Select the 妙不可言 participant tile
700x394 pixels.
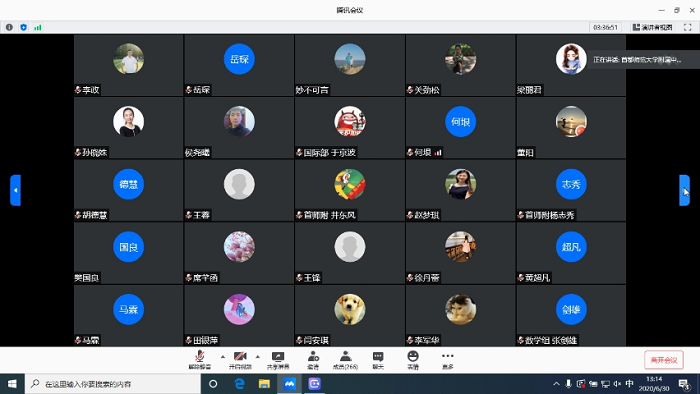tap(350, 65)
